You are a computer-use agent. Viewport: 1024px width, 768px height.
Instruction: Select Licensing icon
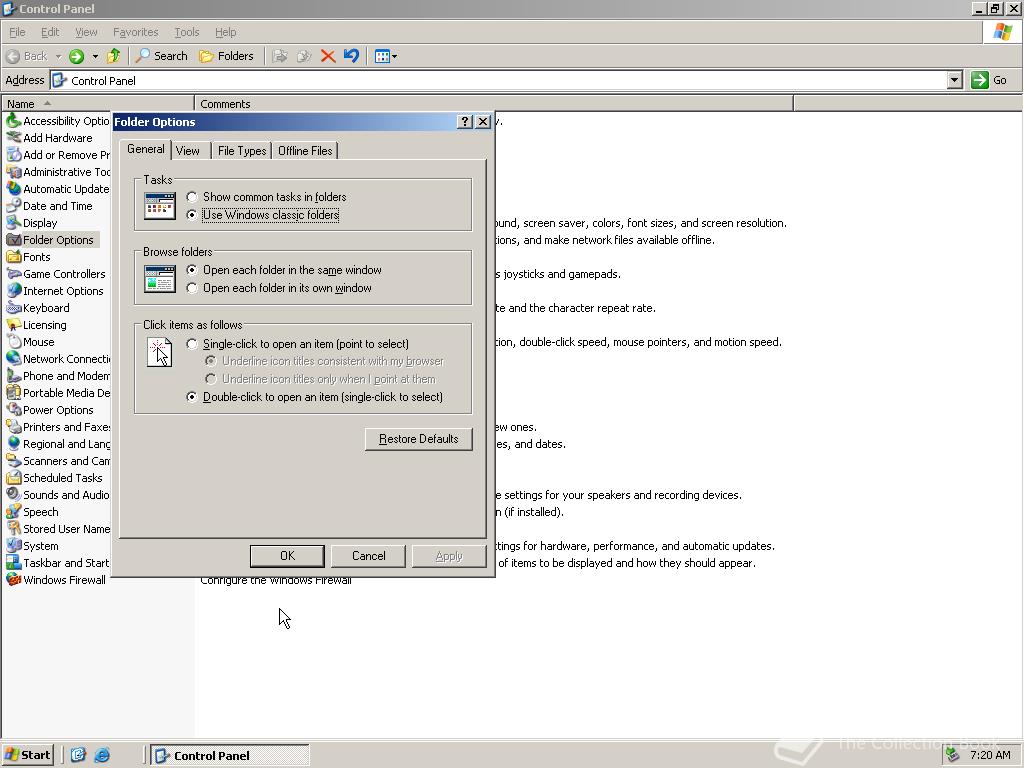point(14,325)
